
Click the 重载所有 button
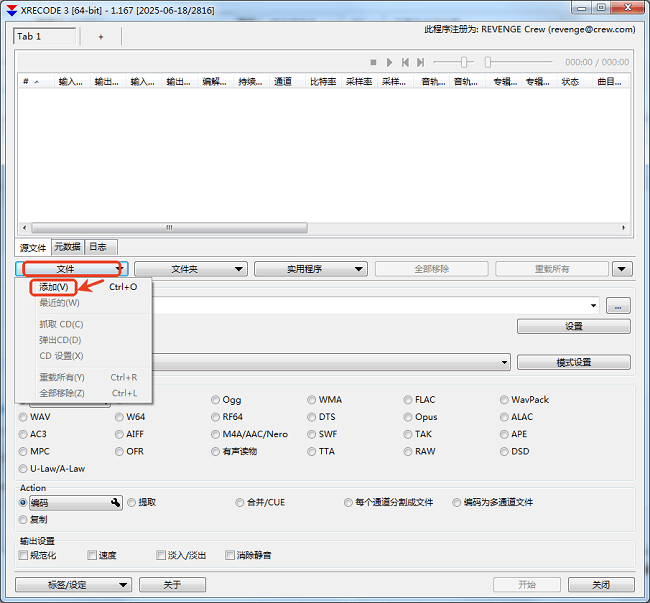coord(552,269)
